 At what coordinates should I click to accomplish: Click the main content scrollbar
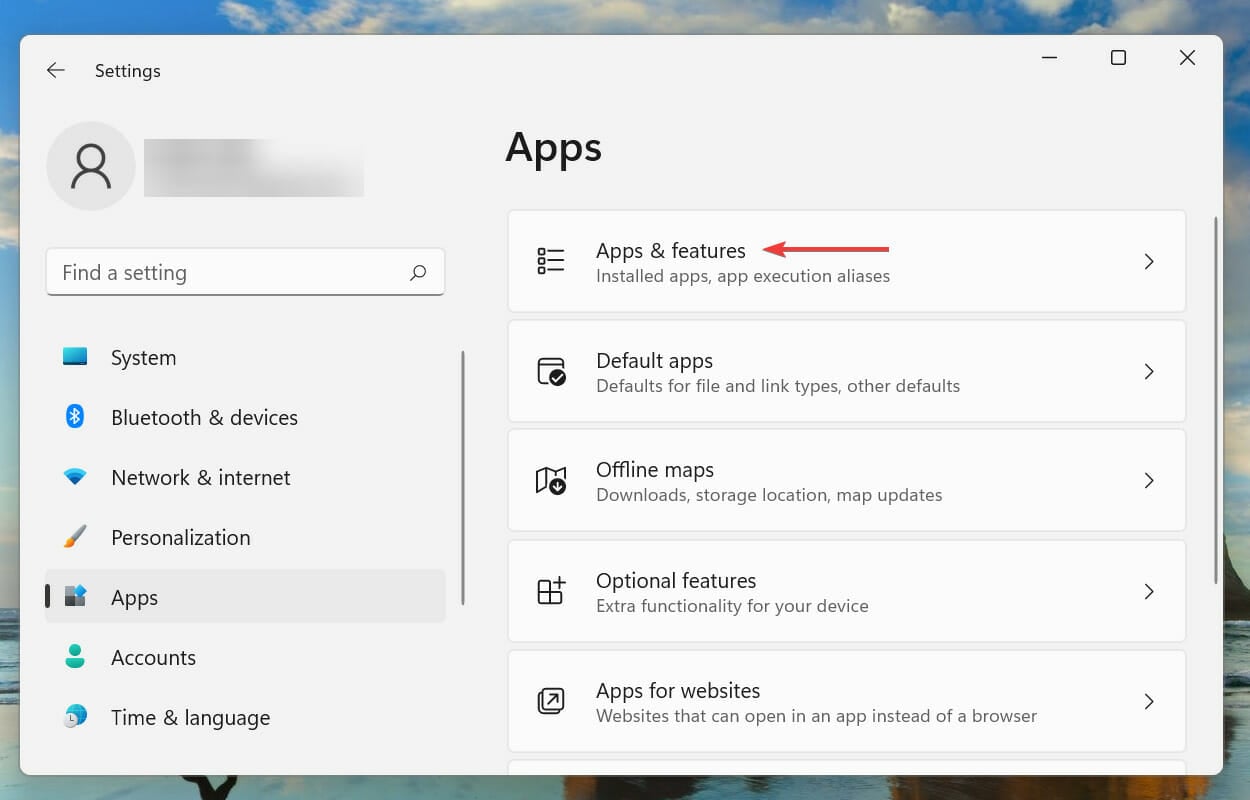tap(1216, 400)
